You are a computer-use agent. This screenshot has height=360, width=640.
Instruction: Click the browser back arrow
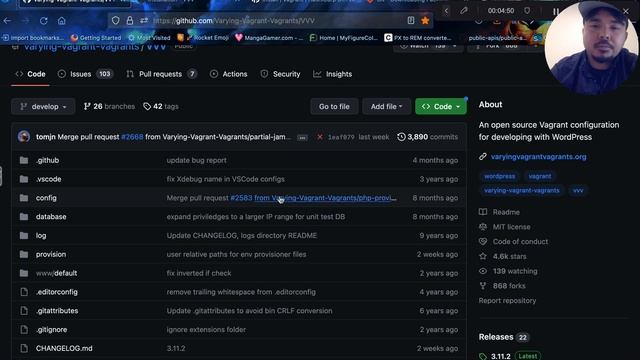(7, 20)
